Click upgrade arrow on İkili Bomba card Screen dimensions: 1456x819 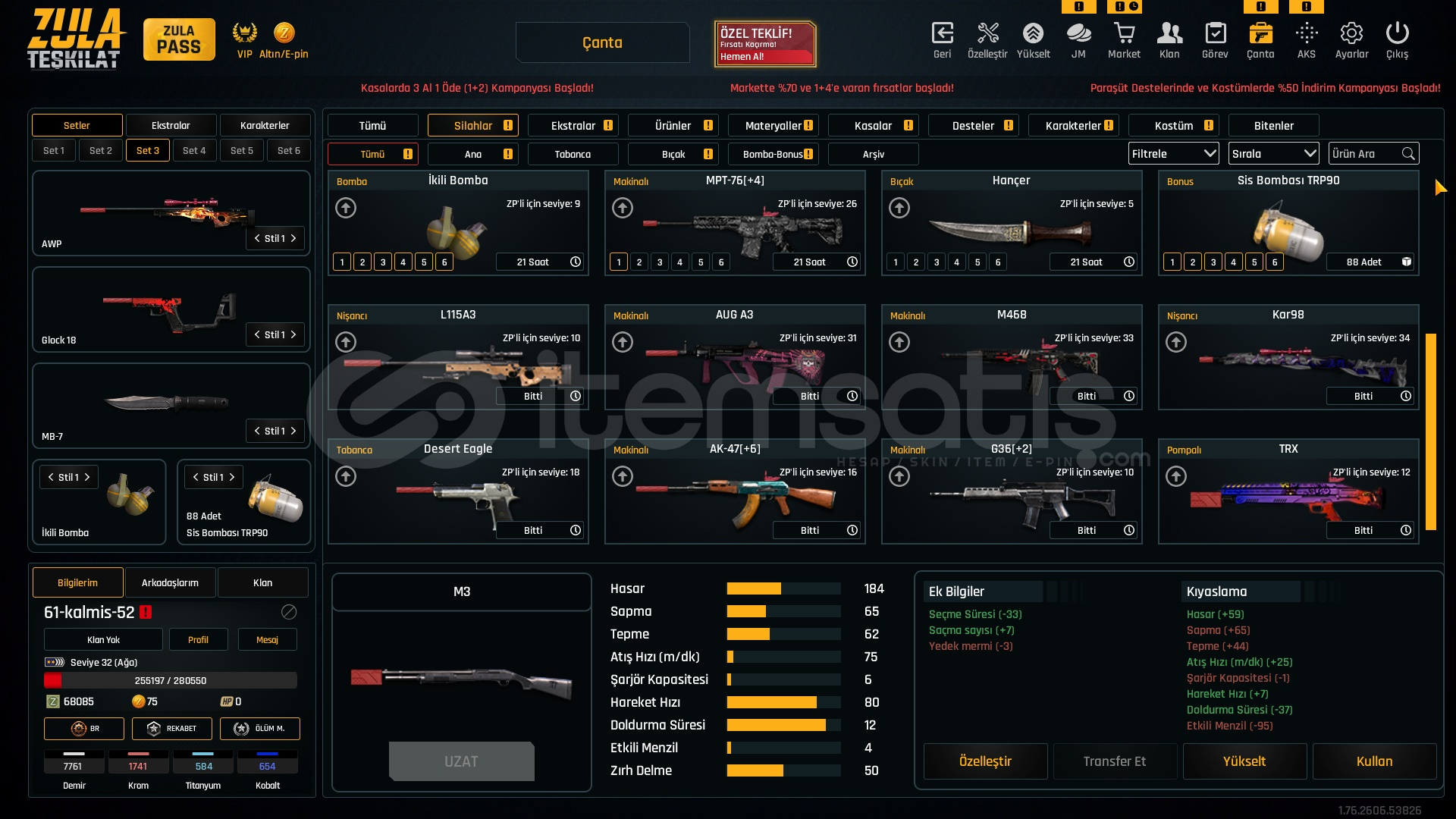click(x=346, y=207)
